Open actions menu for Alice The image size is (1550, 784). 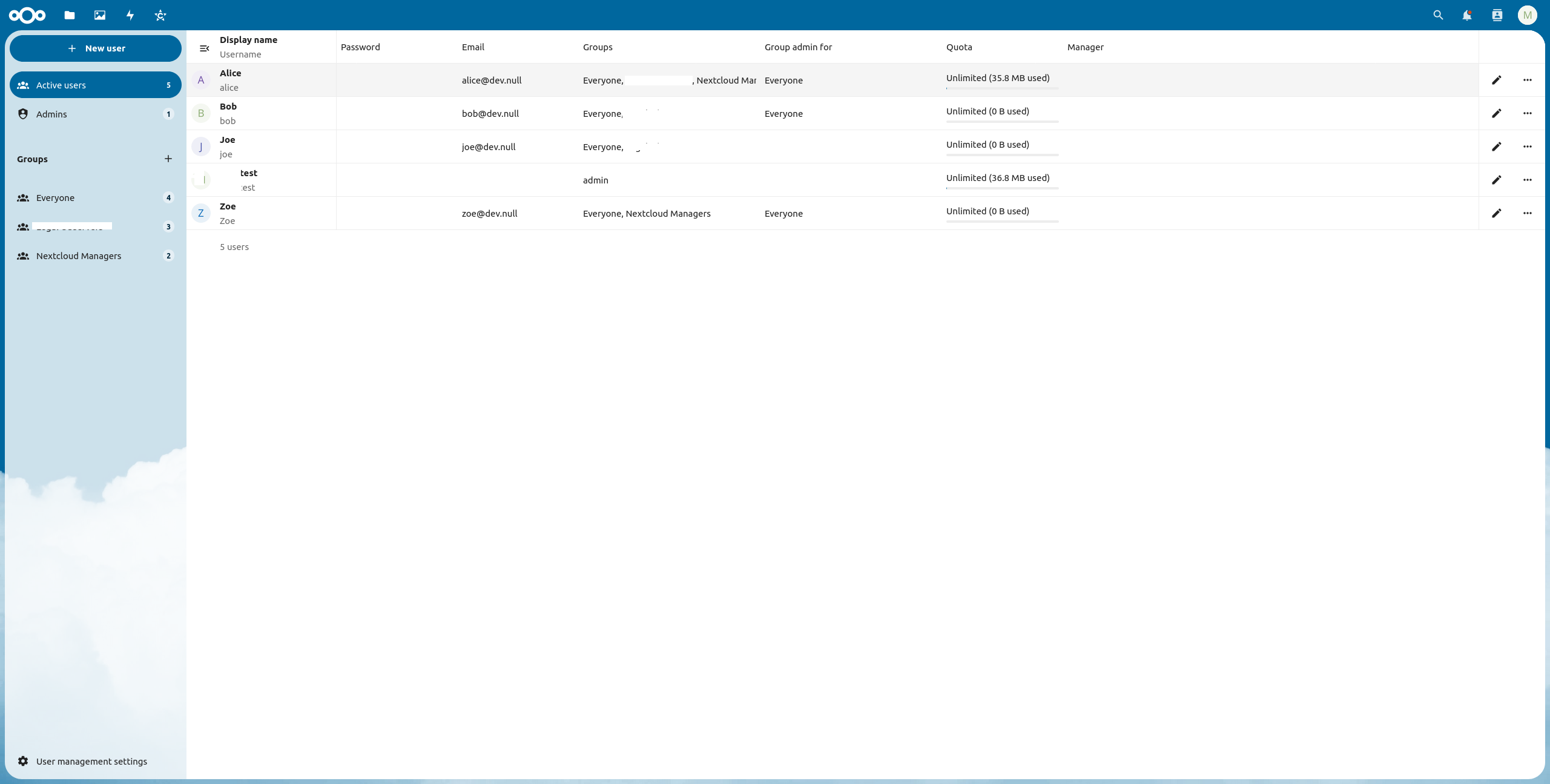1528,80
